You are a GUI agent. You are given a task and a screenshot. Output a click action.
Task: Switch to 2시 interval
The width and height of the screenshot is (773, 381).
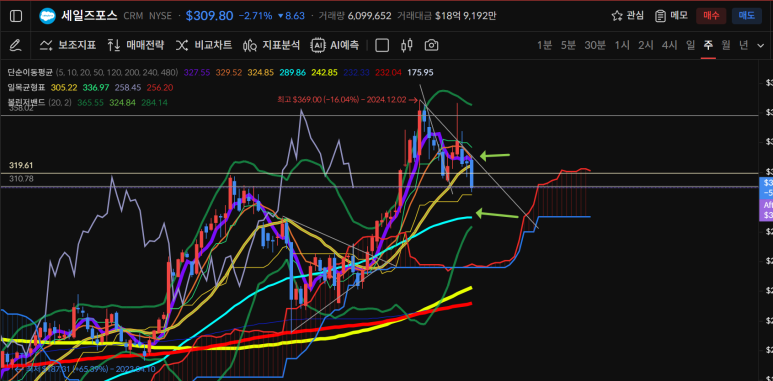(646, 45)
